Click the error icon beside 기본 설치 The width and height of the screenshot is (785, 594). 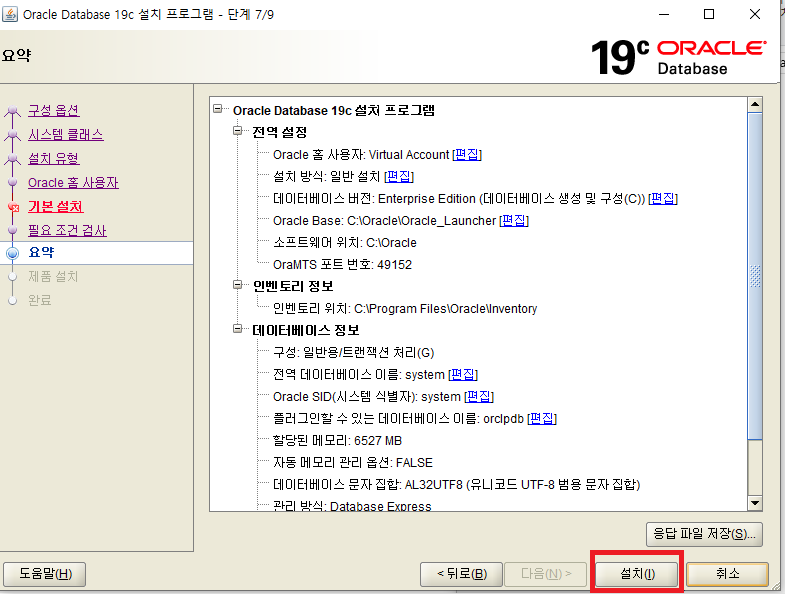[x=13, y=207]
